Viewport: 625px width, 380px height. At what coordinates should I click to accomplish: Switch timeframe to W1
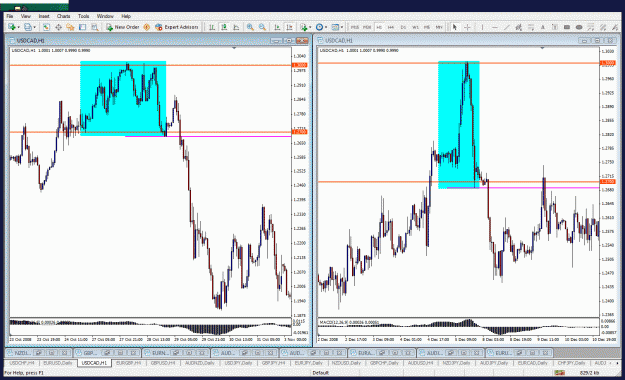coord(415,27)
